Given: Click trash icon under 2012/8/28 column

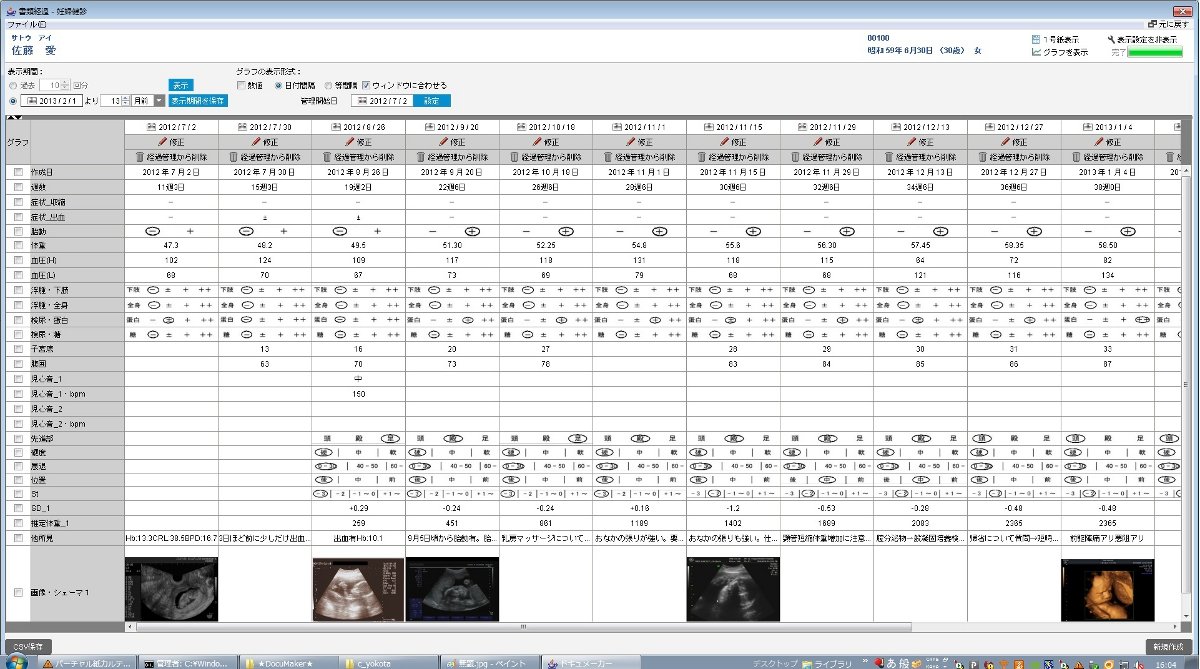Looking at the screenshot, I should [x=327, y=158].
